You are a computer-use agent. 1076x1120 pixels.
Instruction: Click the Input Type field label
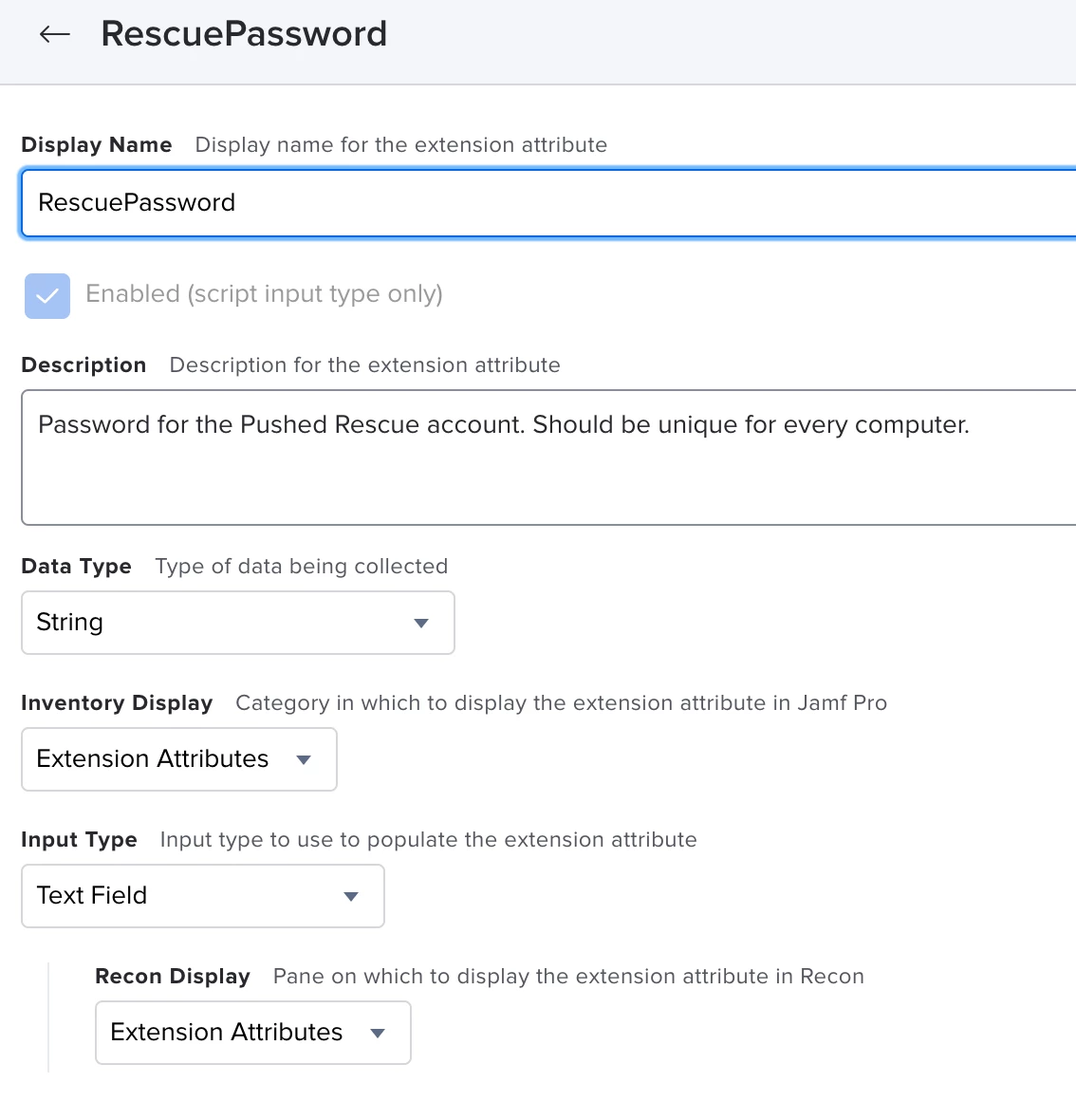pyautogui.click(x=80, y=839)
